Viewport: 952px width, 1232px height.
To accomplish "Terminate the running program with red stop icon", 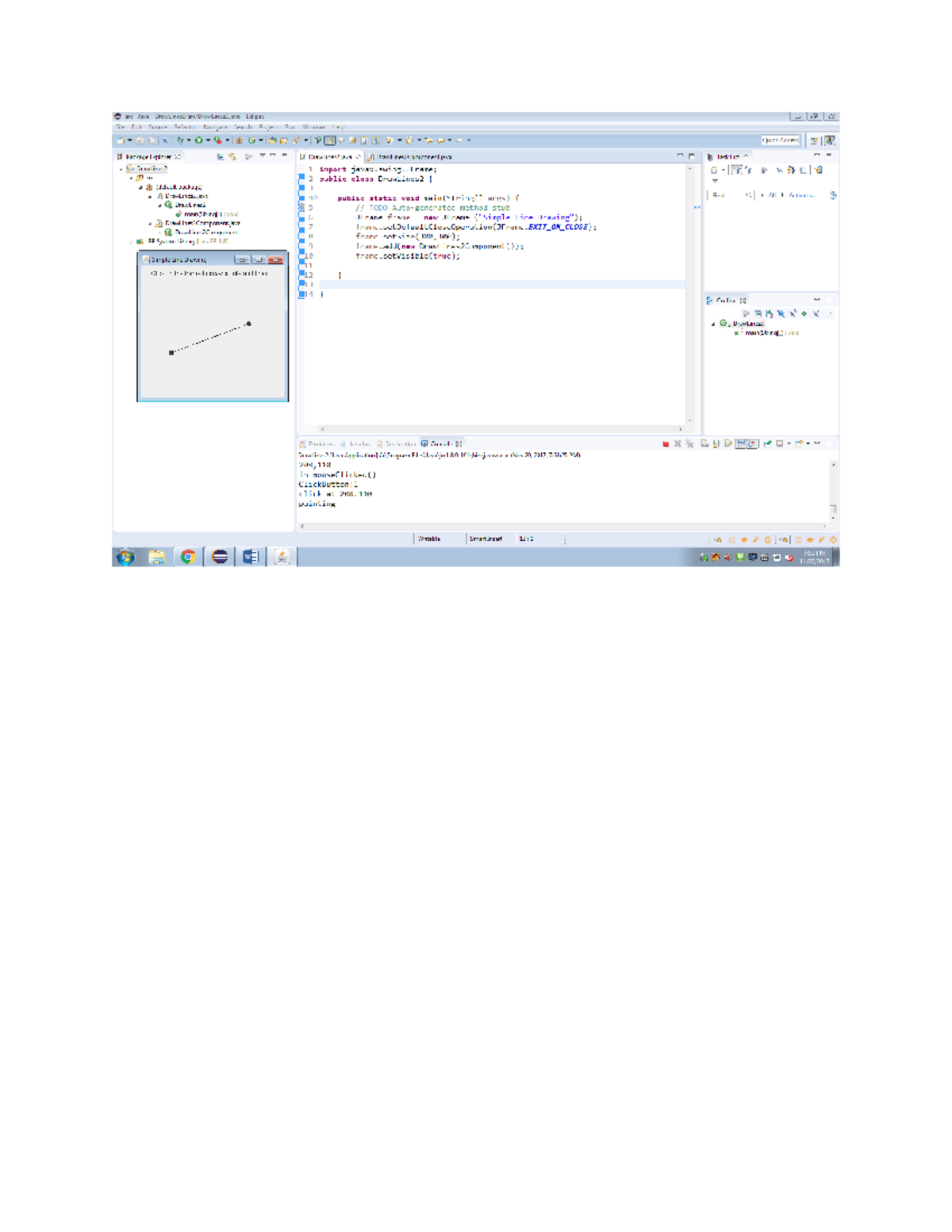I will click(x=666, y=444).
